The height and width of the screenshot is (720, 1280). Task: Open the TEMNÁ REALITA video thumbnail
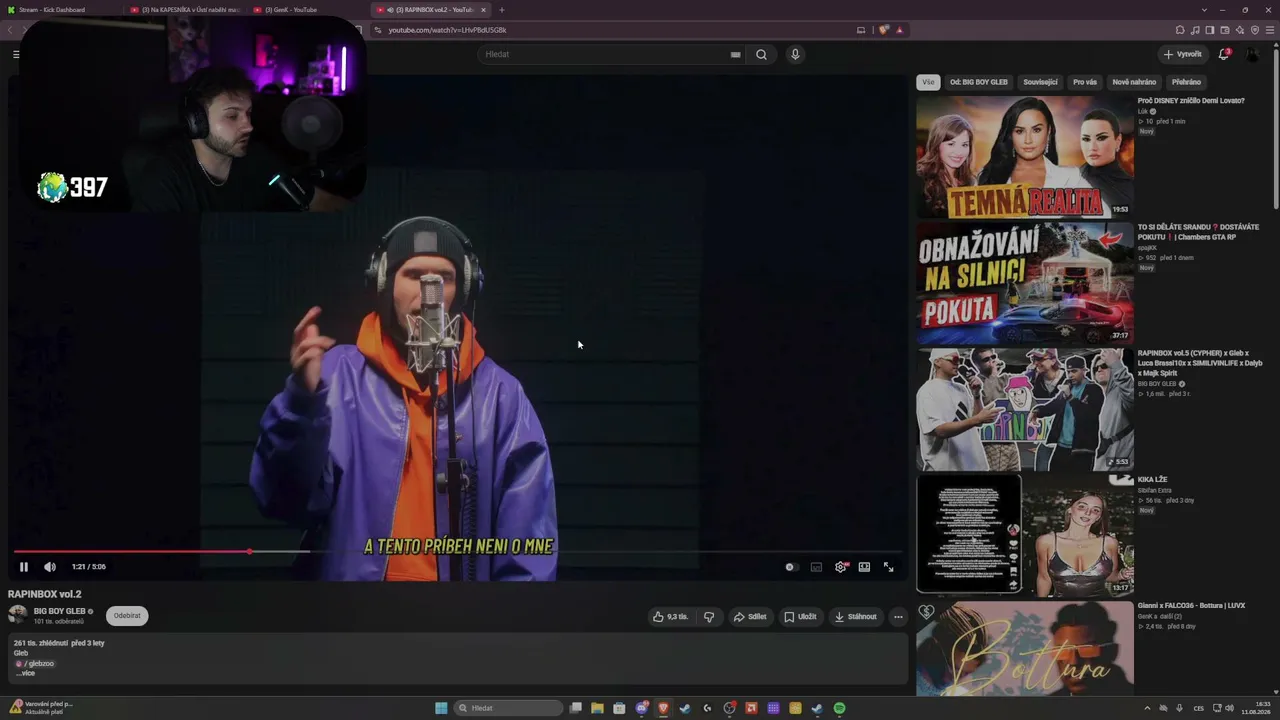1025,156
